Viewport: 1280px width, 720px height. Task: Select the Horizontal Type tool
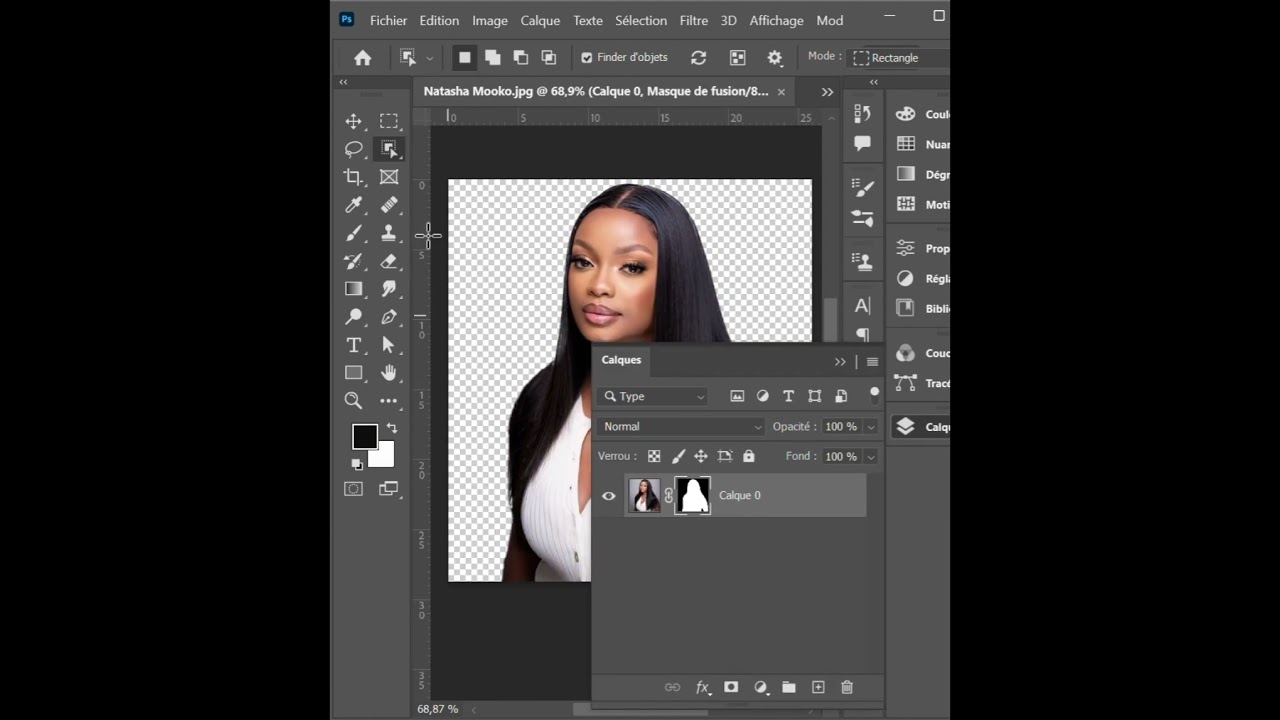[x=353, y=345]
